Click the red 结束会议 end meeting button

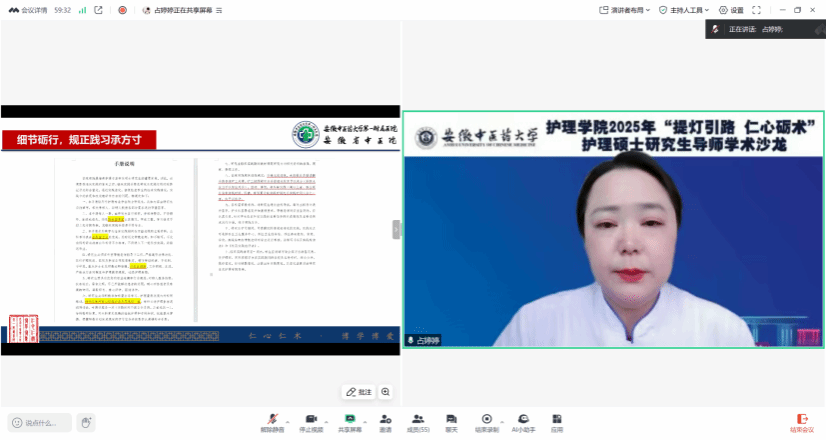[x=802, y=421]
